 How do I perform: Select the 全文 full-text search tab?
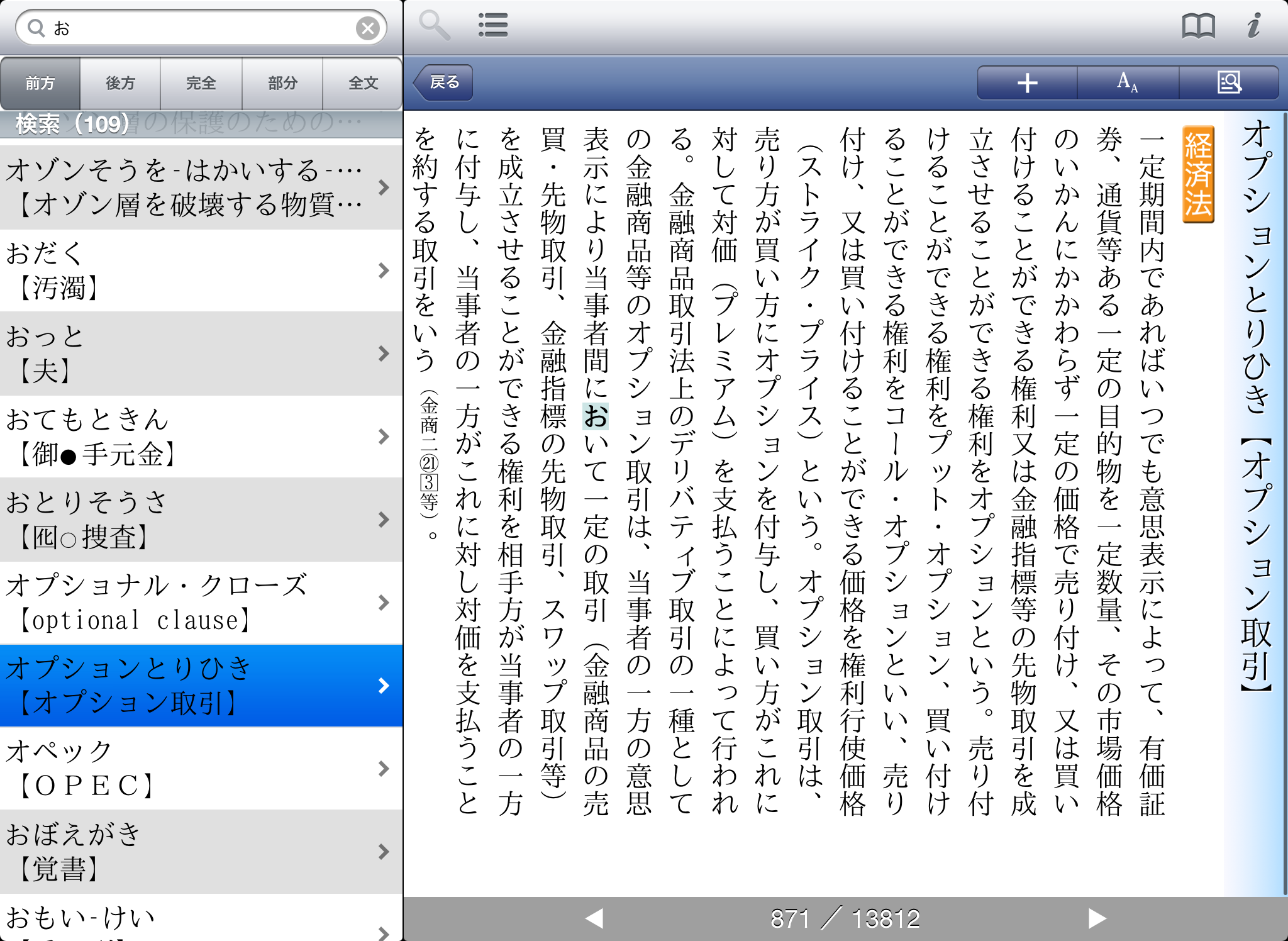[x=363, y=83]
